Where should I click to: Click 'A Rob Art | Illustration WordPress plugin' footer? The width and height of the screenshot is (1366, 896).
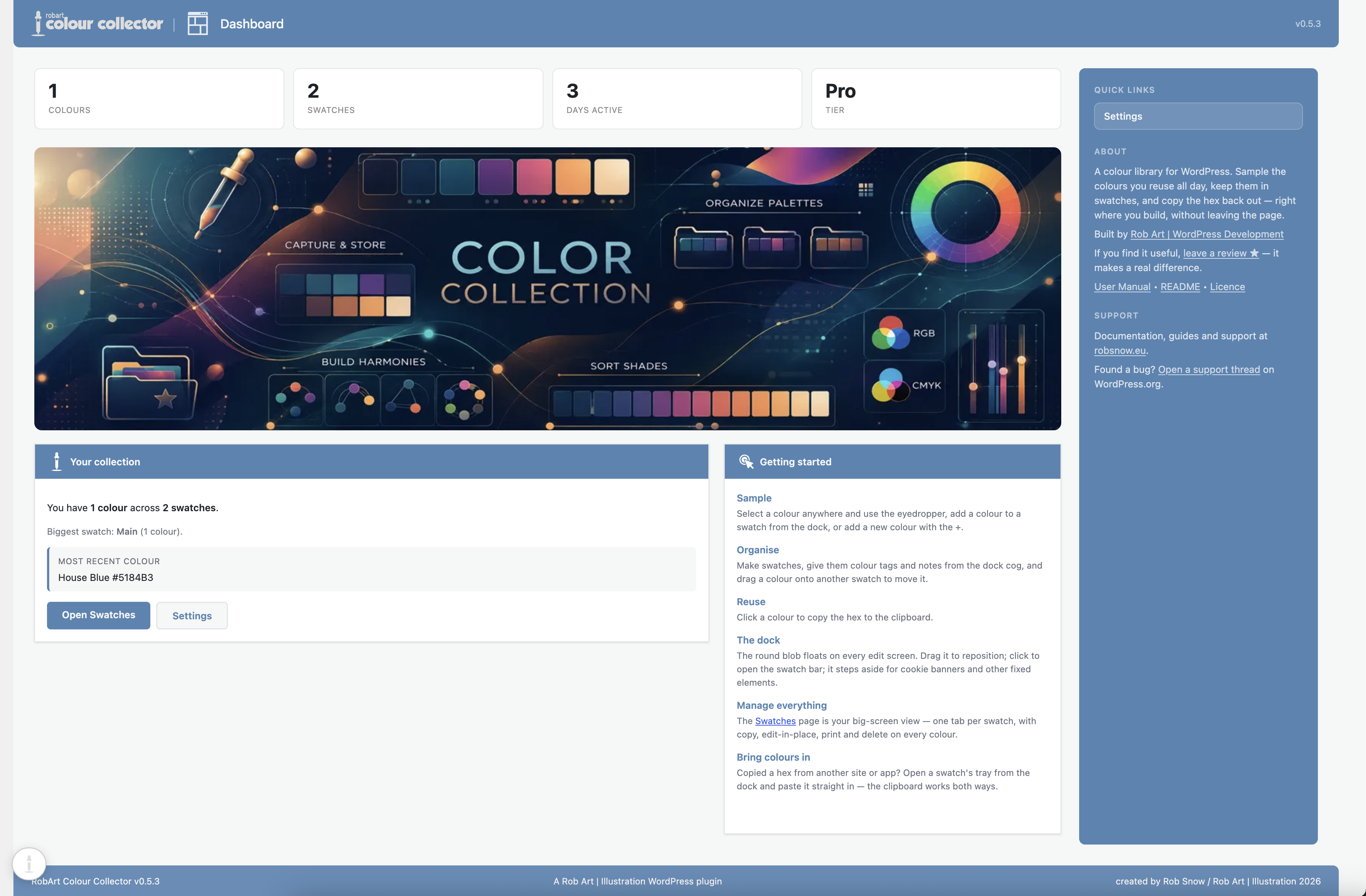click(x=637, y=881)
